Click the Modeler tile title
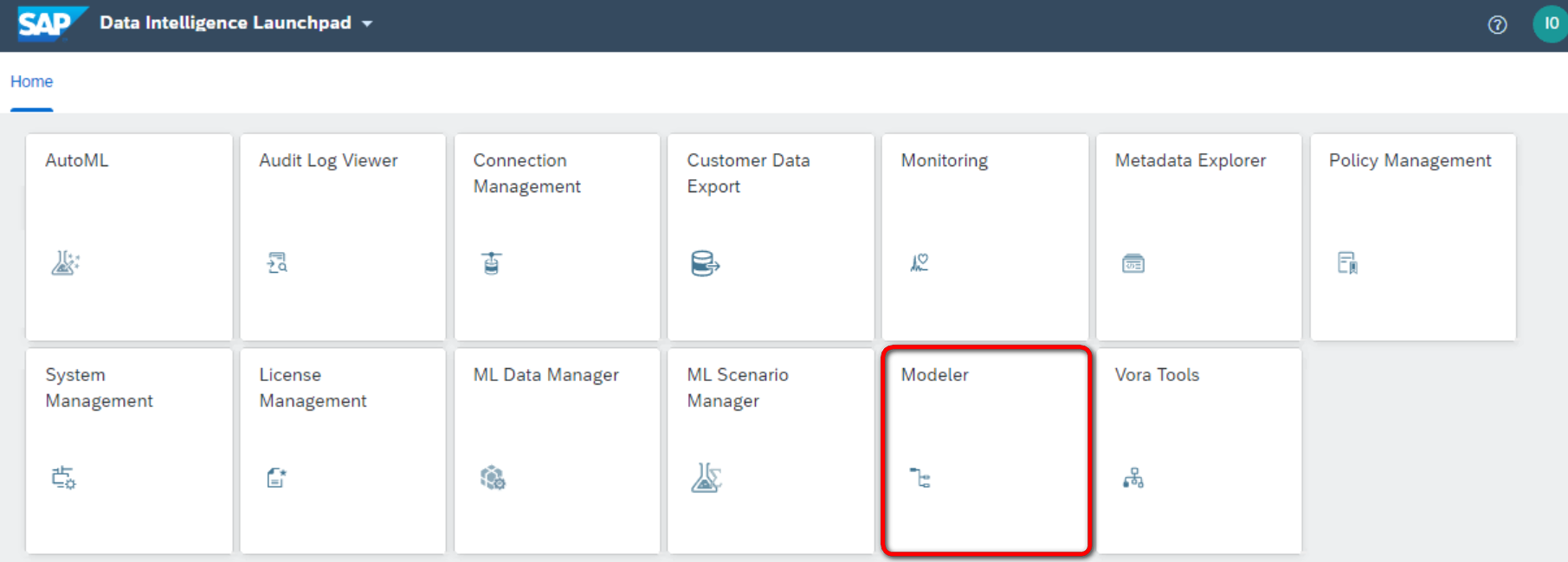The image size is (1568, 562). pos(934,375)
